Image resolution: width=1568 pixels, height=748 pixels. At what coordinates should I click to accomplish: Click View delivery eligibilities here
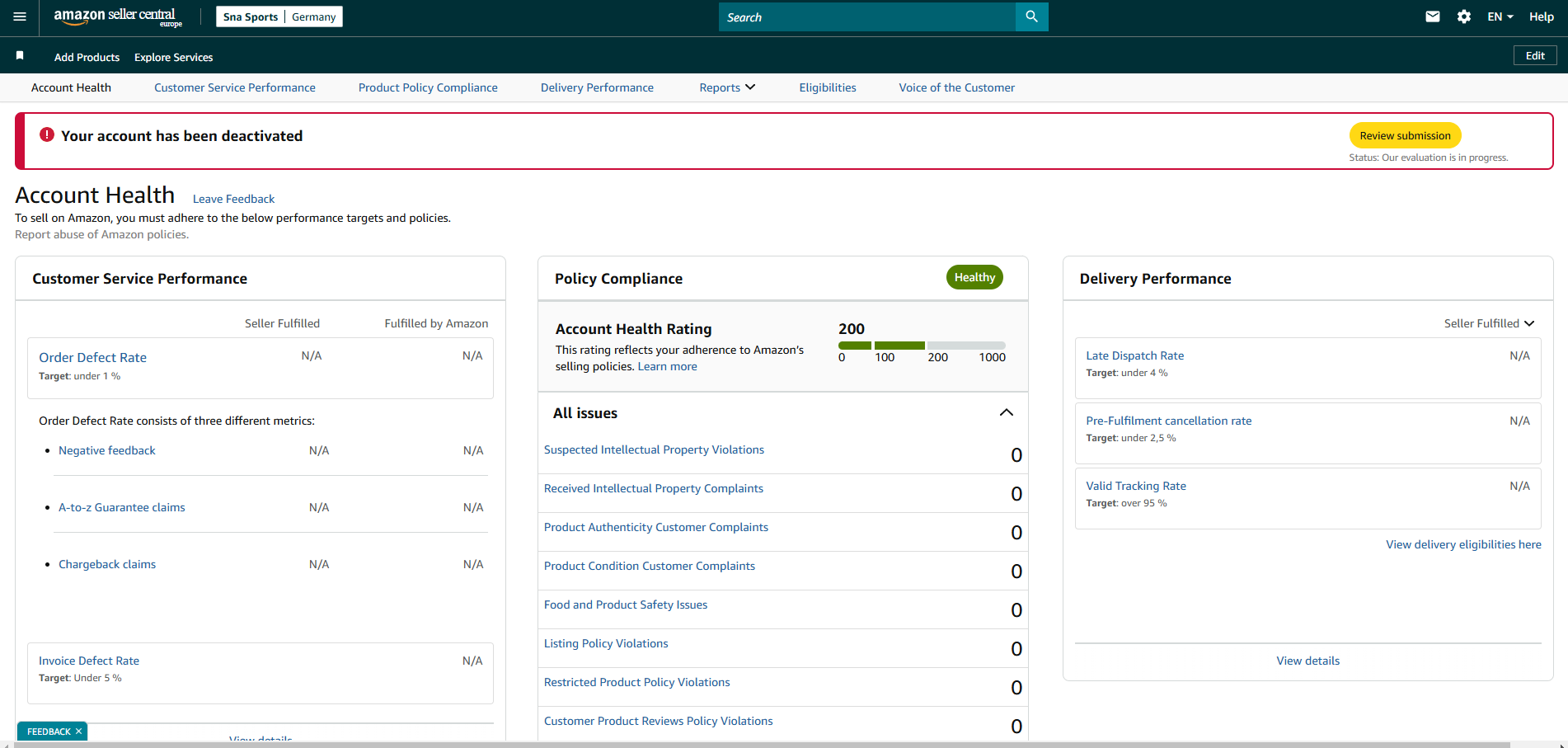point(1463,544)
